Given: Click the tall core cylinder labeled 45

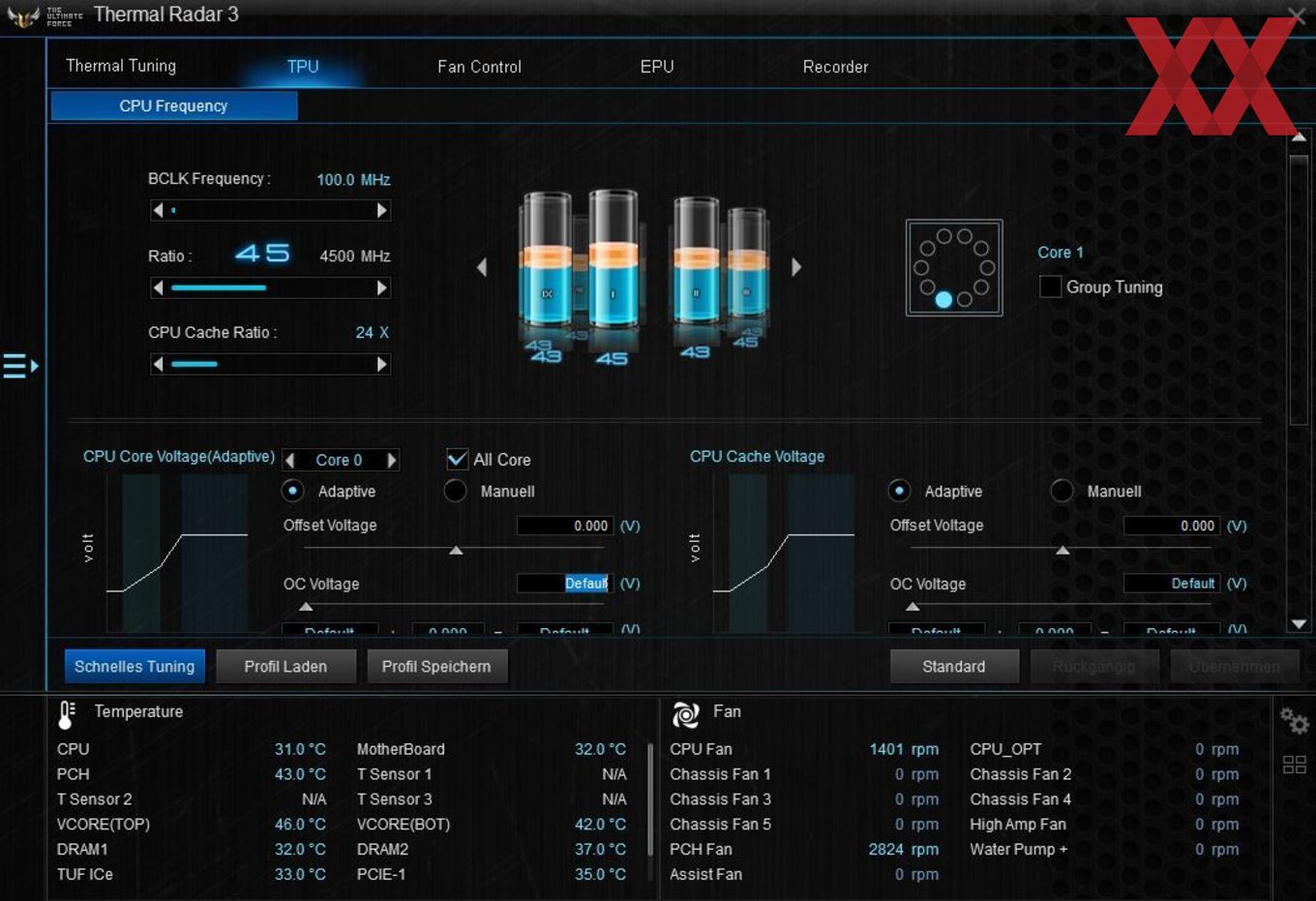Looking at the screenshot, I should coord(613,261).
